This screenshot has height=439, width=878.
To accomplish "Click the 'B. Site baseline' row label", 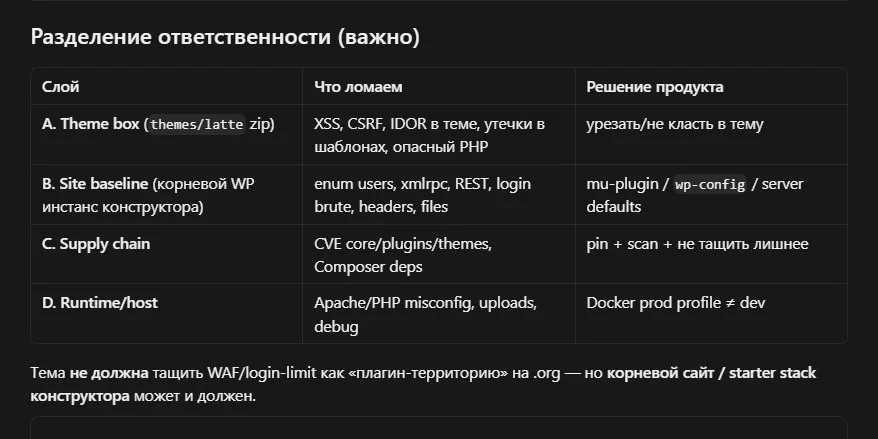I will pos(95,184).
